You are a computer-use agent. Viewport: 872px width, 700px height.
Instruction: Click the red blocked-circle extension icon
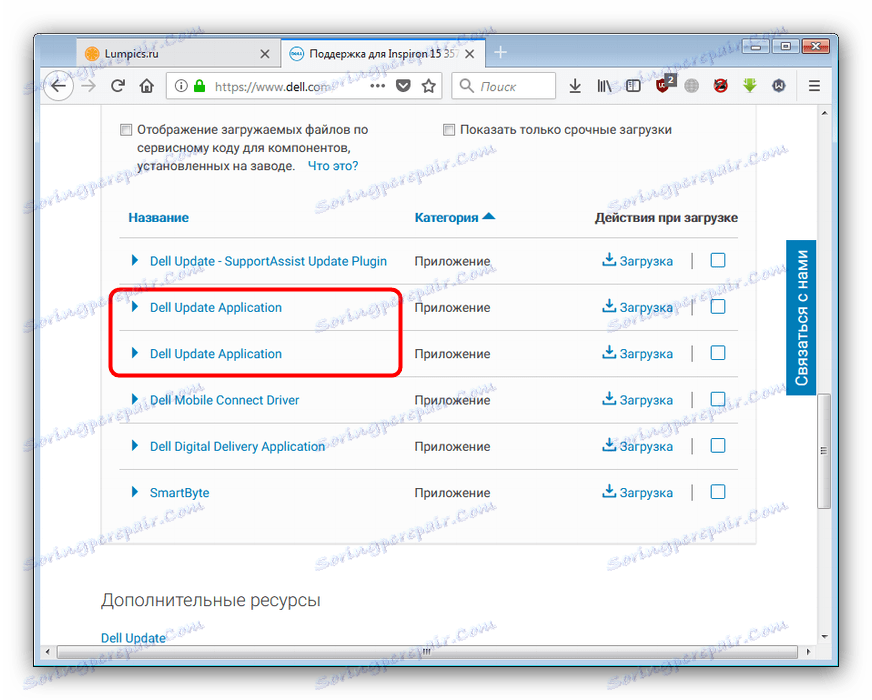(721, 86)
